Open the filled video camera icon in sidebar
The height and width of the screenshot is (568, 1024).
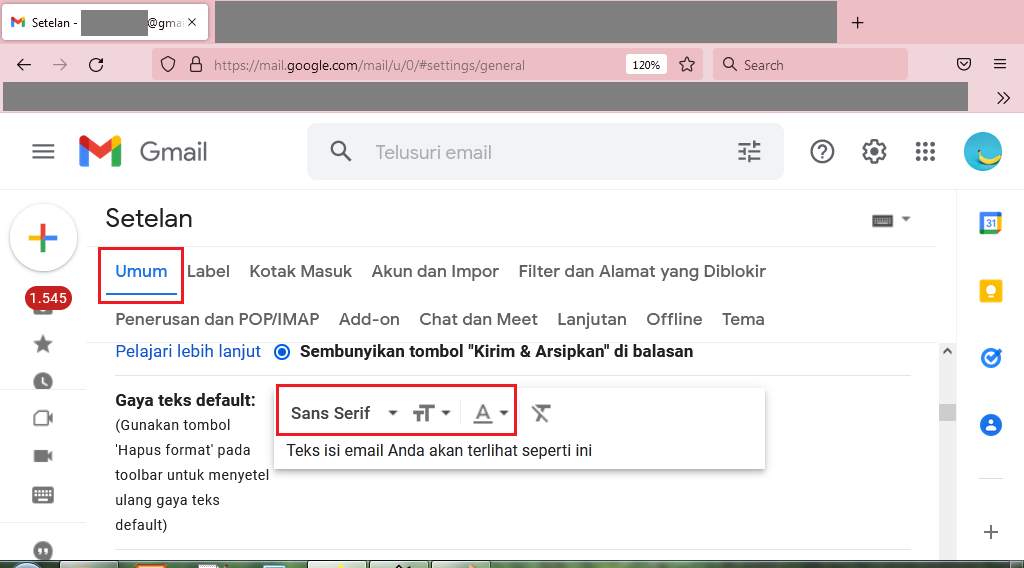tap(43, 456)
